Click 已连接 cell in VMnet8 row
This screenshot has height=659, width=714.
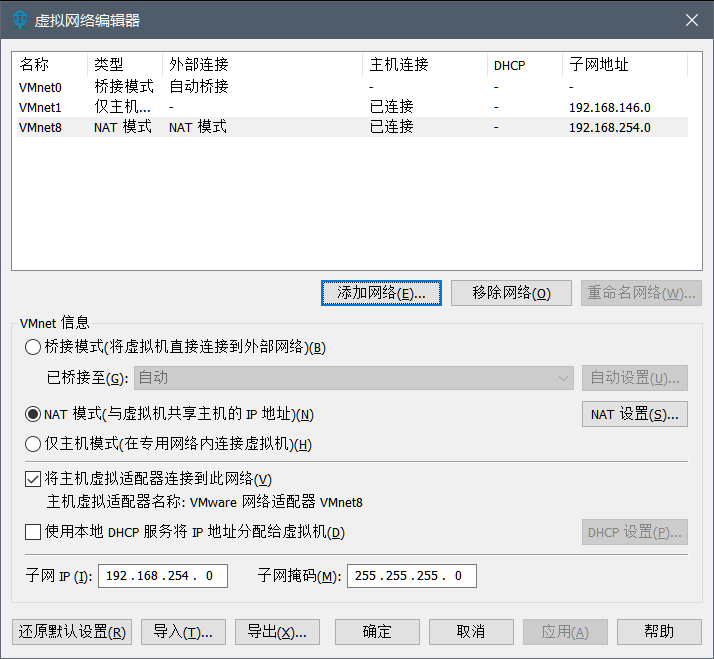(392, 127)
